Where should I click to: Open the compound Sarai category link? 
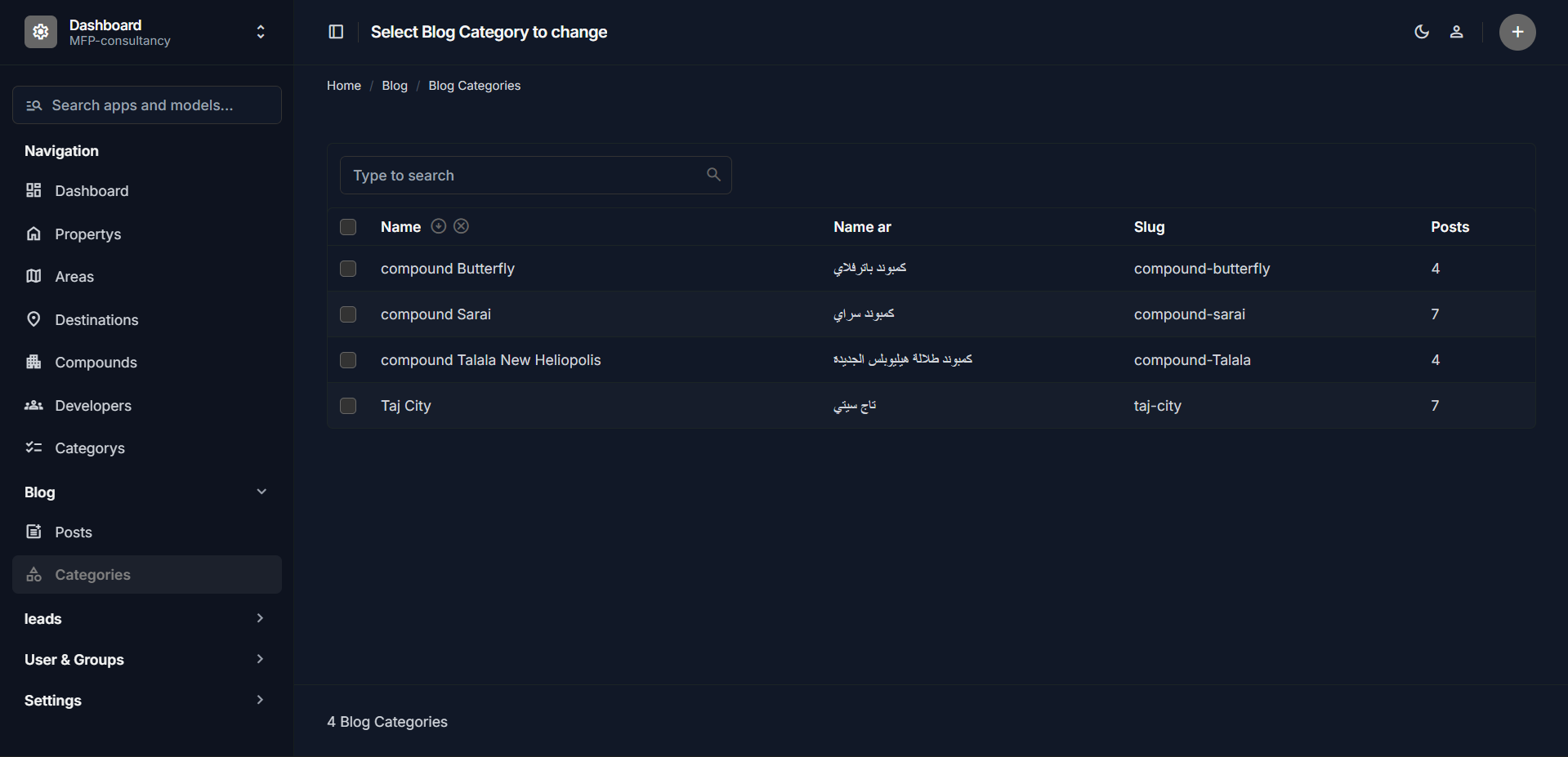[436, 314]
